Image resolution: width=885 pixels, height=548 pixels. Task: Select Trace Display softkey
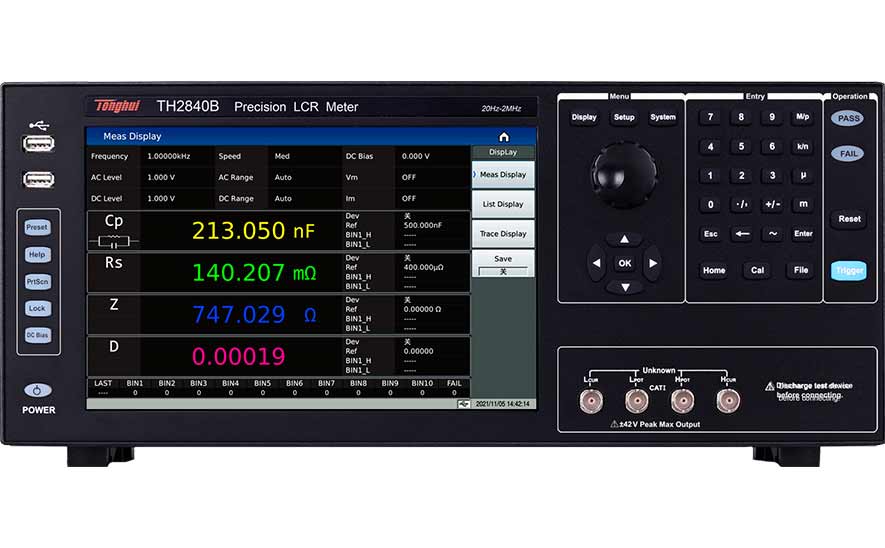point(503,234)
